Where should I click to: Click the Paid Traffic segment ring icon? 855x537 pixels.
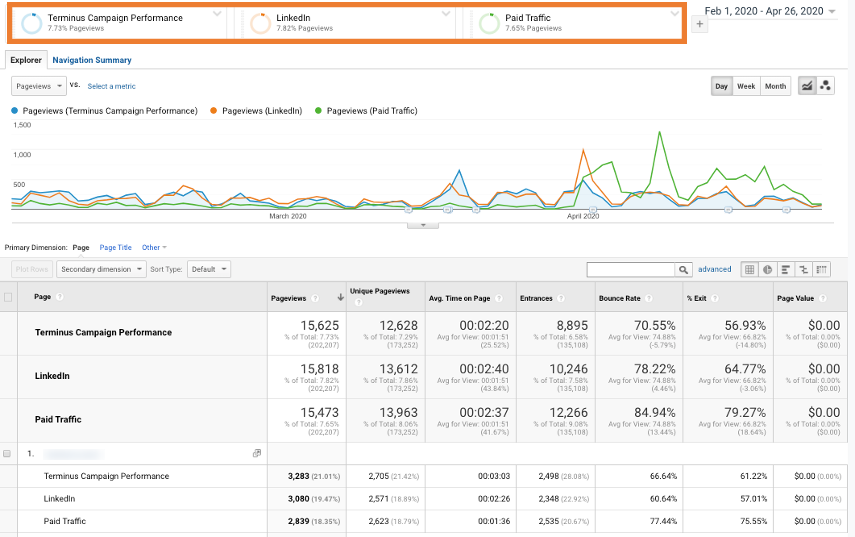(489, 23)
